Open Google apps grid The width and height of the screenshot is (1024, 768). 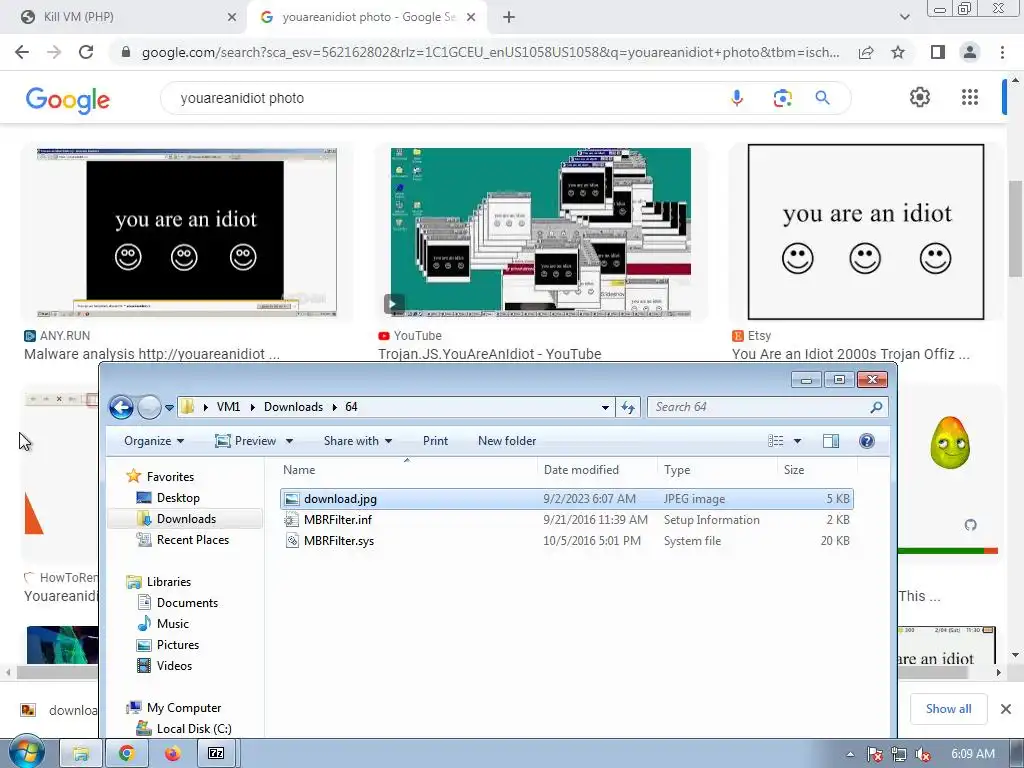970,97
